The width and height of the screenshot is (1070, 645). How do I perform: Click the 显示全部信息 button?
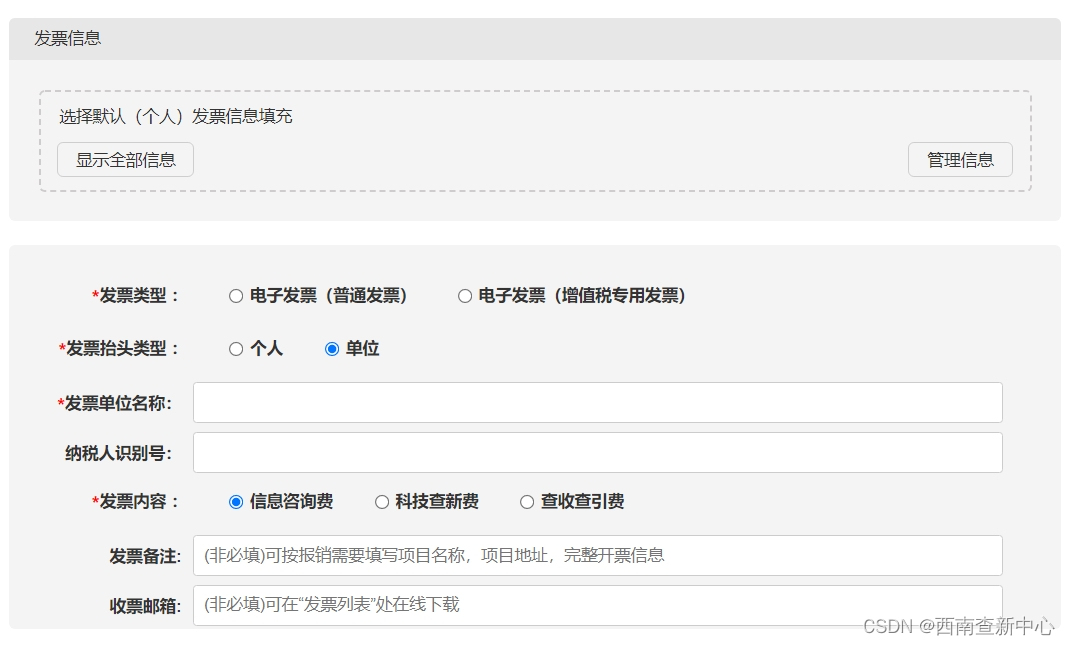click(x=126, y=160)
